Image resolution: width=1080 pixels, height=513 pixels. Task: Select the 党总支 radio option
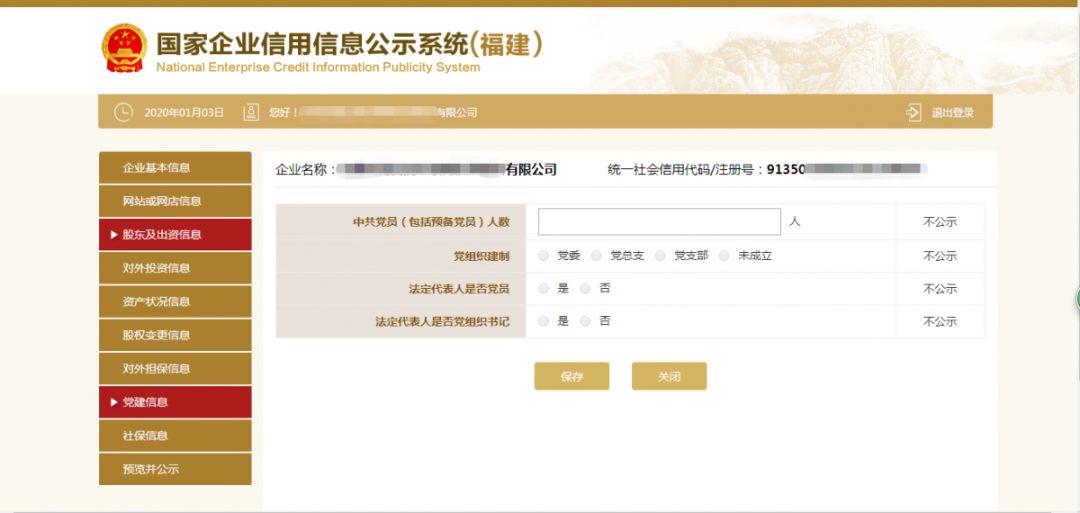coord(596,256)
